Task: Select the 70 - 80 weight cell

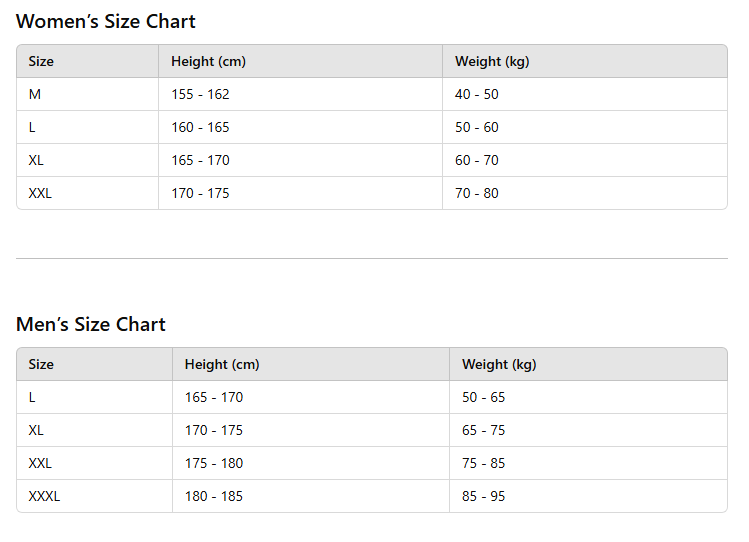Action: point(477,193)
